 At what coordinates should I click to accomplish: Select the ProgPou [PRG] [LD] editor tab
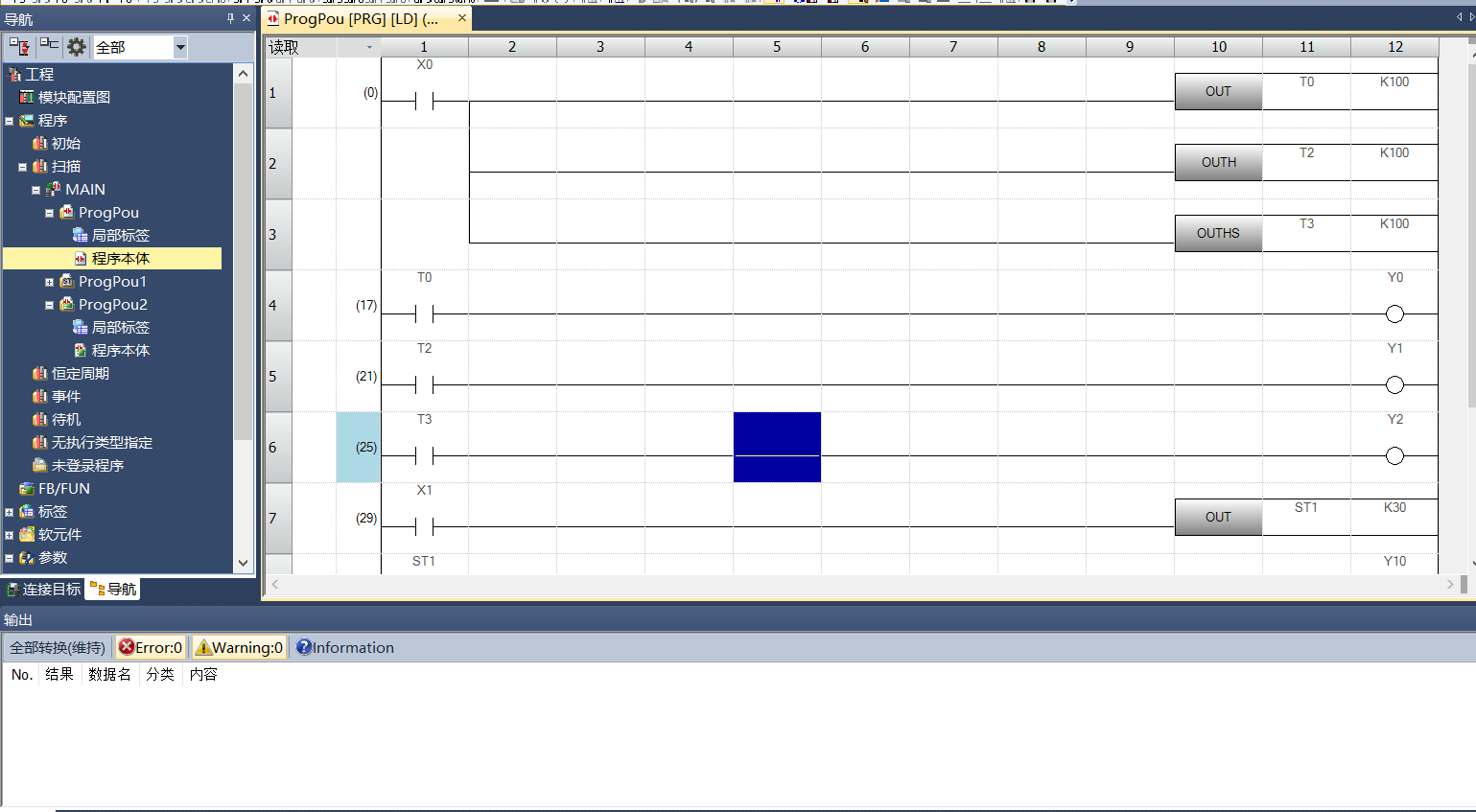360,18
